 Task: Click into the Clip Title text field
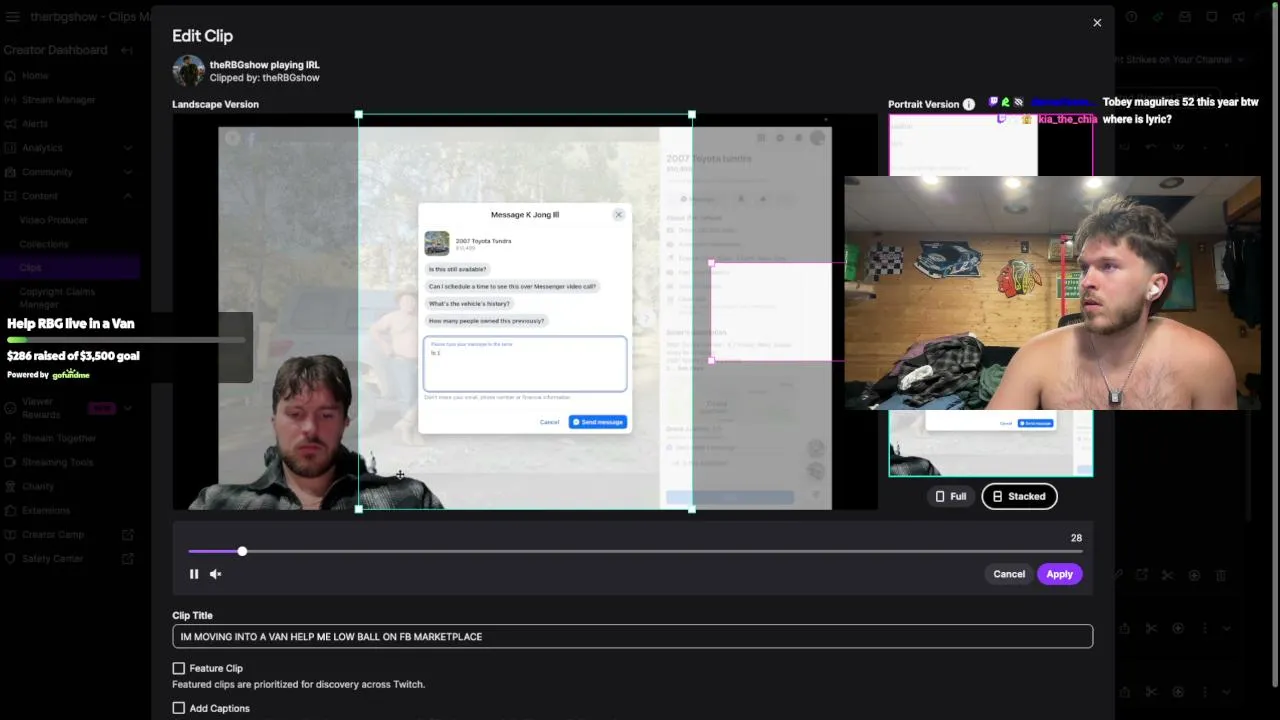click(632, 636)
